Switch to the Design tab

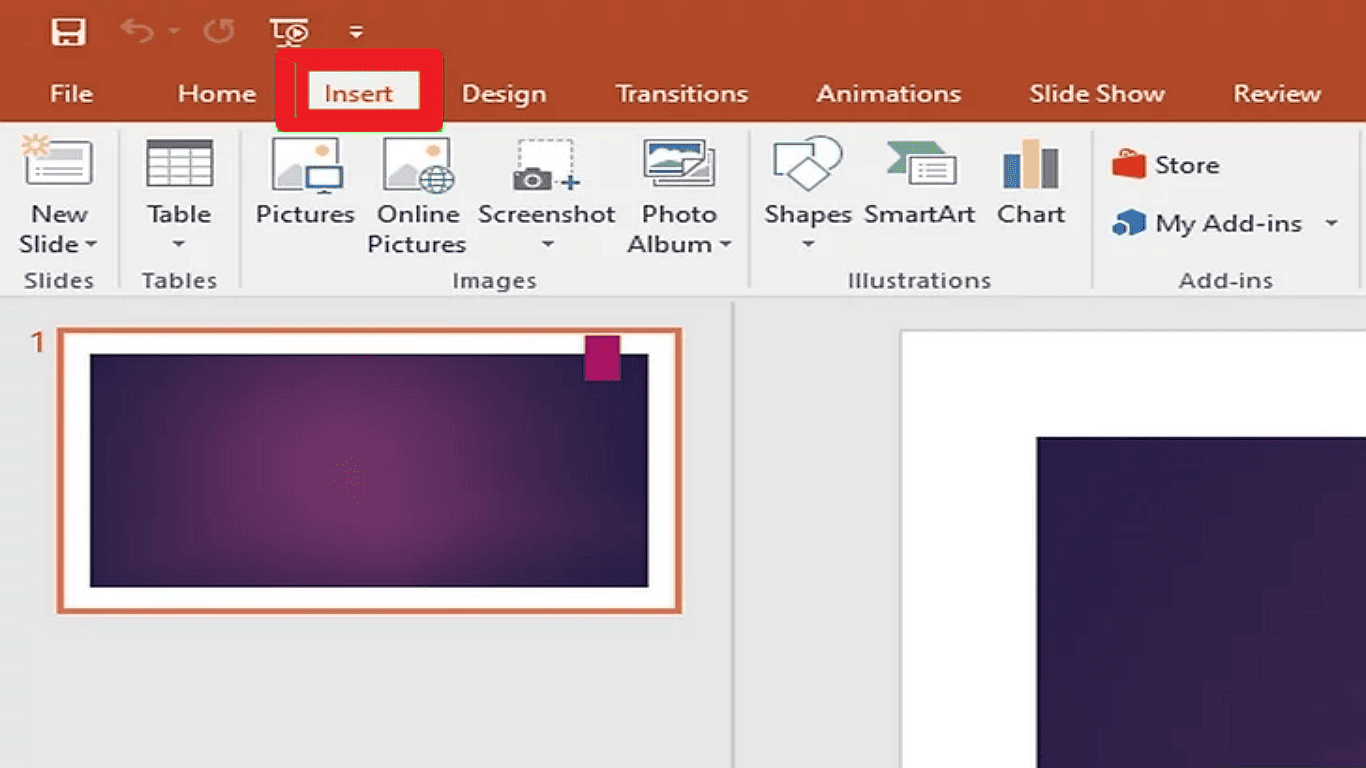[504, 94]
